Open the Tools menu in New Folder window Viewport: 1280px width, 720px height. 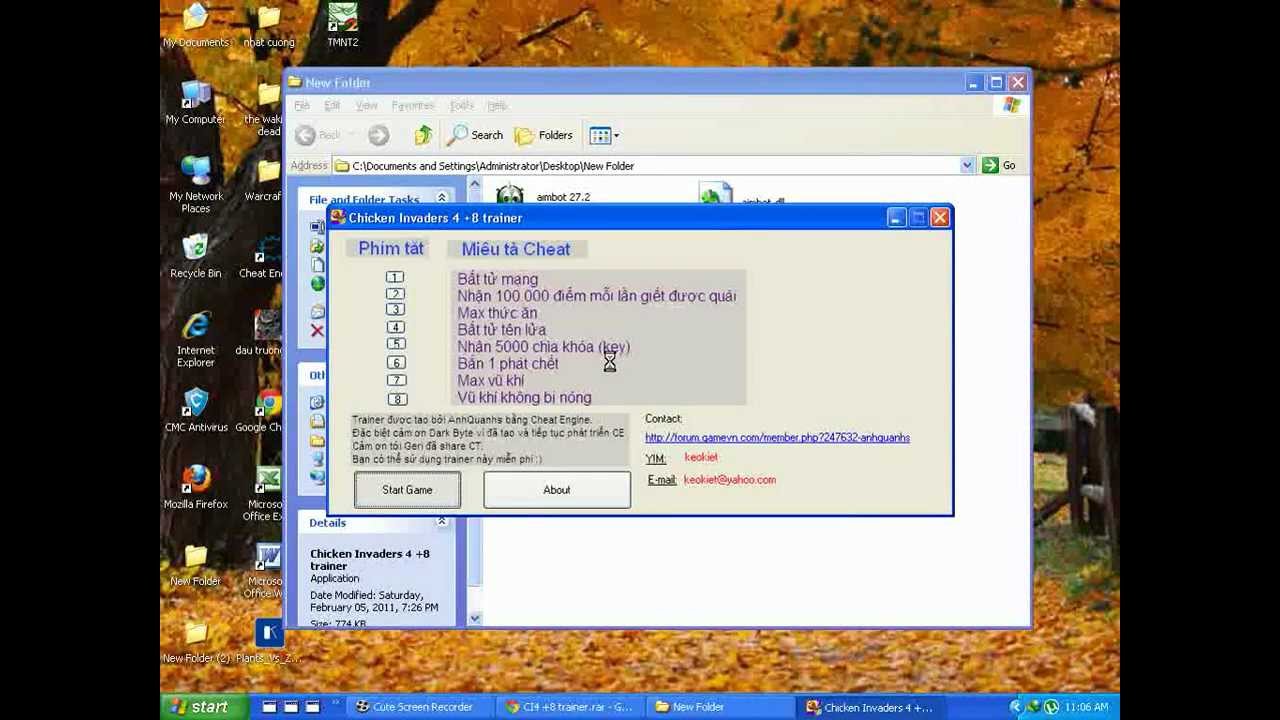point(462,105)
